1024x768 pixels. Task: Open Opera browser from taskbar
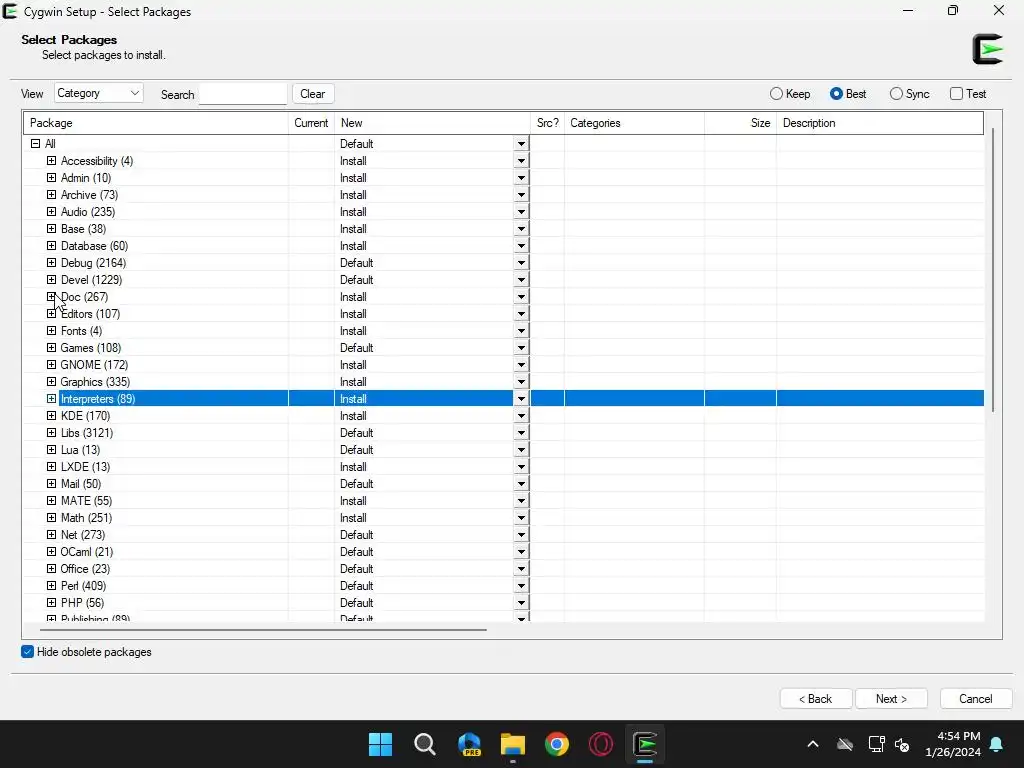601,744
